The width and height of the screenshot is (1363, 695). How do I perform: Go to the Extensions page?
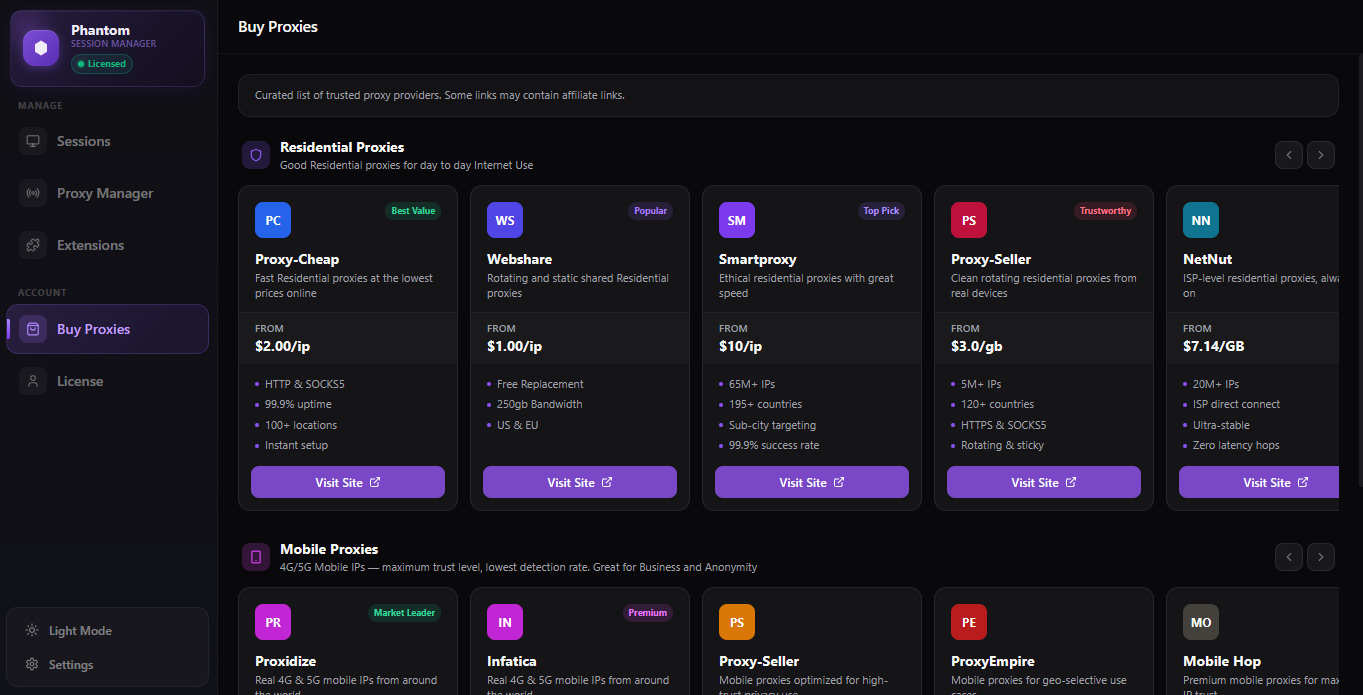pos(108,245)
